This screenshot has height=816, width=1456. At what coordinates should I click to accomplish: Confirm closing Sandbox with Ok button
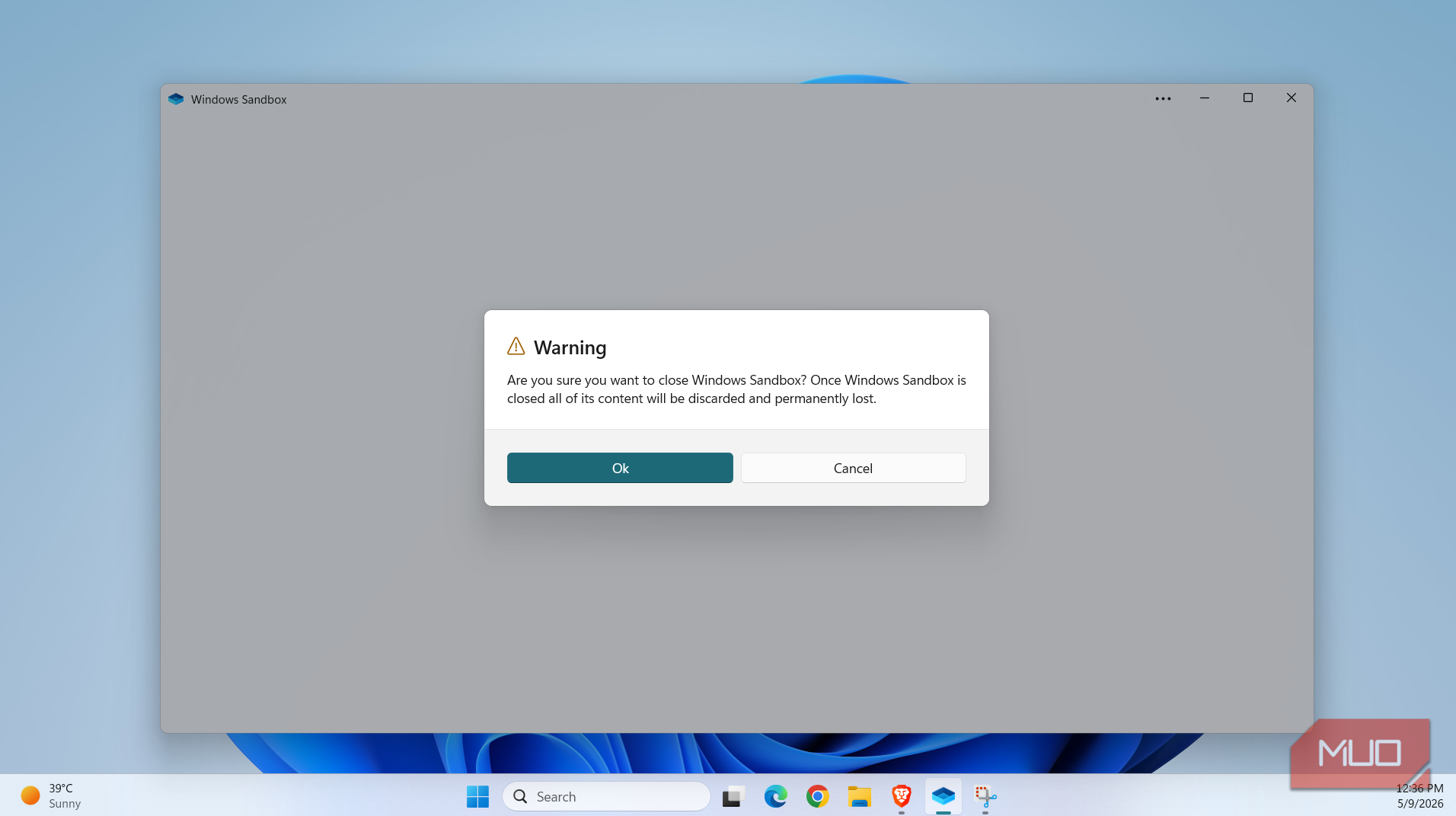tap(620, 468)
